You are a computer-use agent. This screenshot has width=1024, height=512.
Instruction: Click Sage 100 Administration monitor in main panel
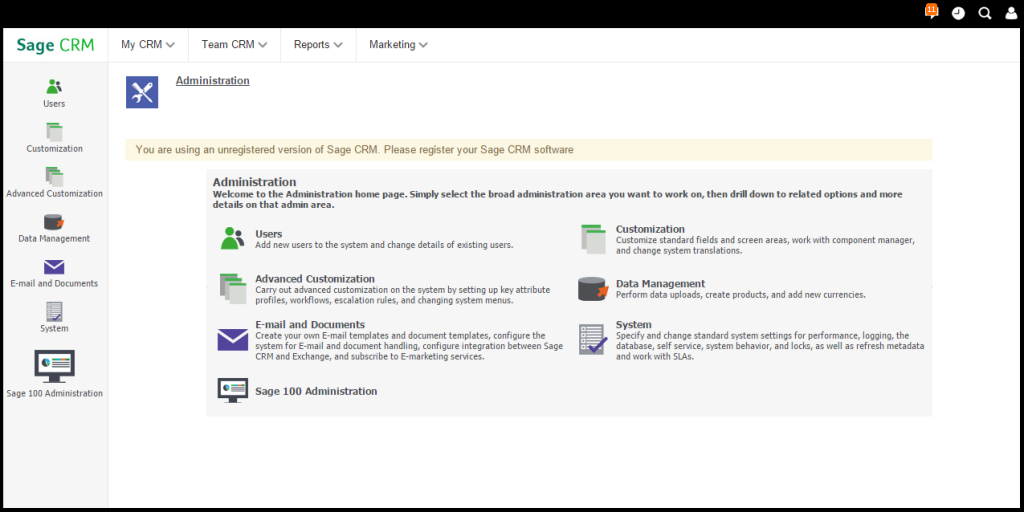[x=232, y=391]
